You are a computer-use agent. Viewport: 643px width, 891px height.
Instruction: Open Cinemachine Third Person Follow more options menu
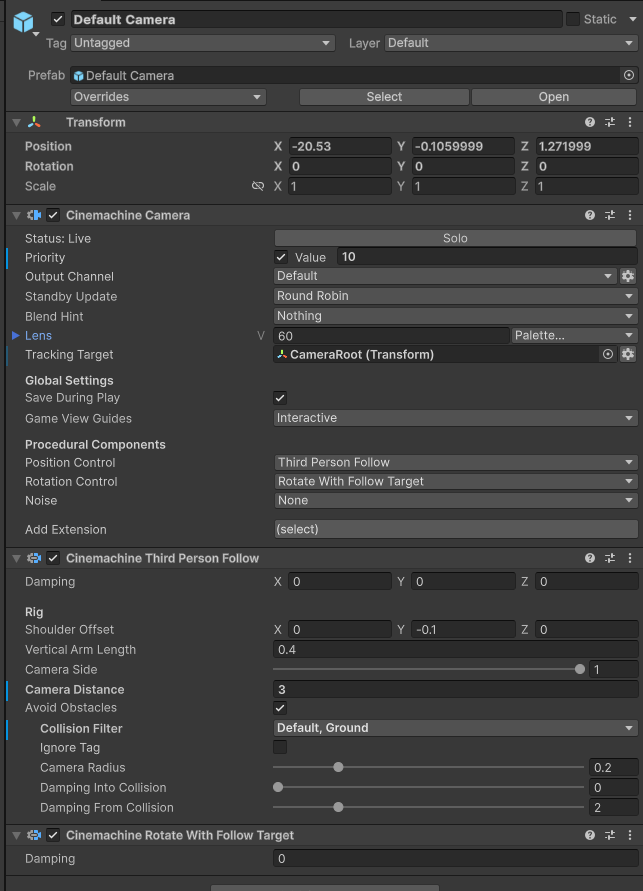click(630, 558)
